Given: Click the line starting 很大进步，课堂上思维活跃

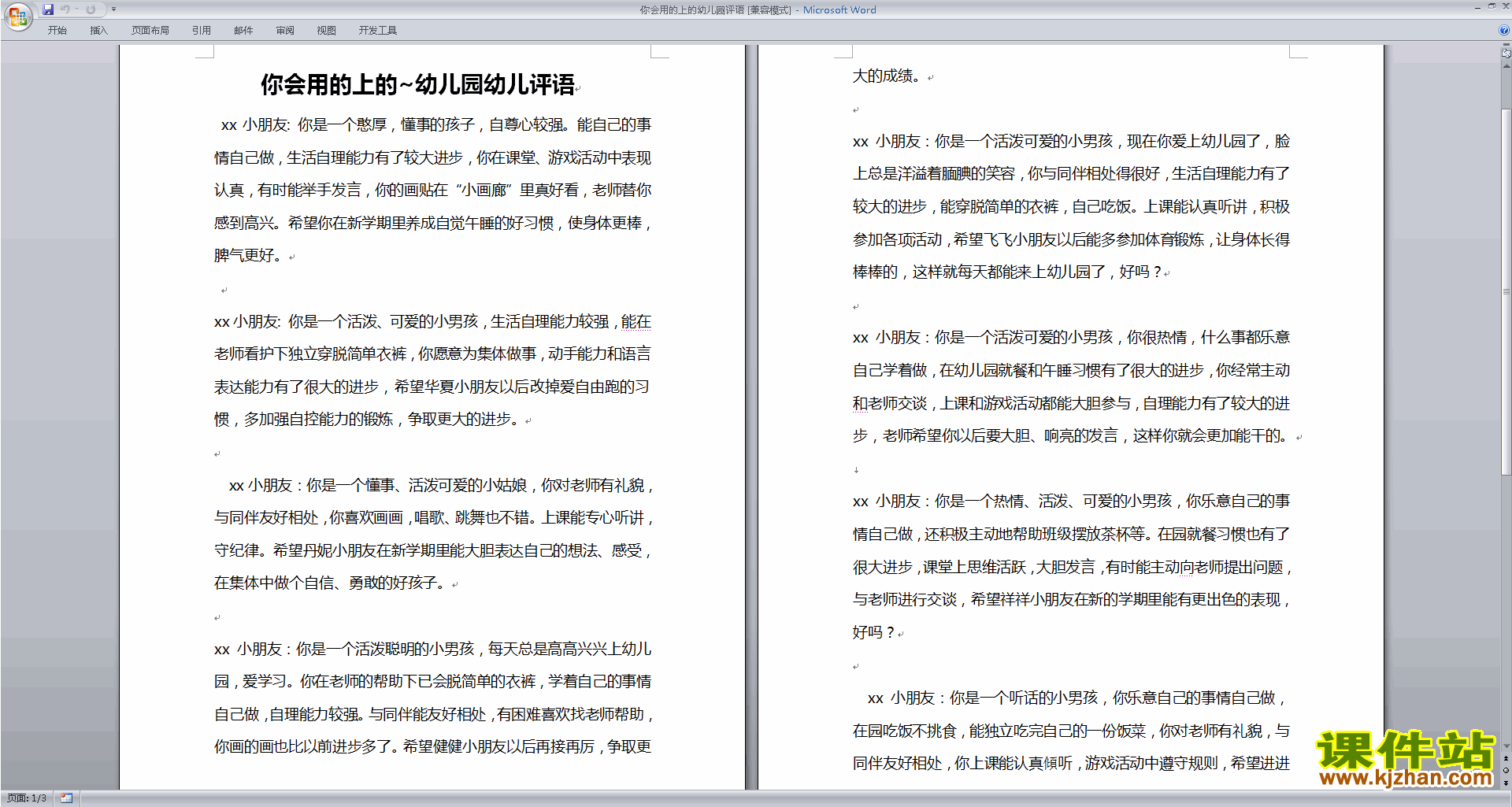Looking at the screenshot, I should [1071, 567].
